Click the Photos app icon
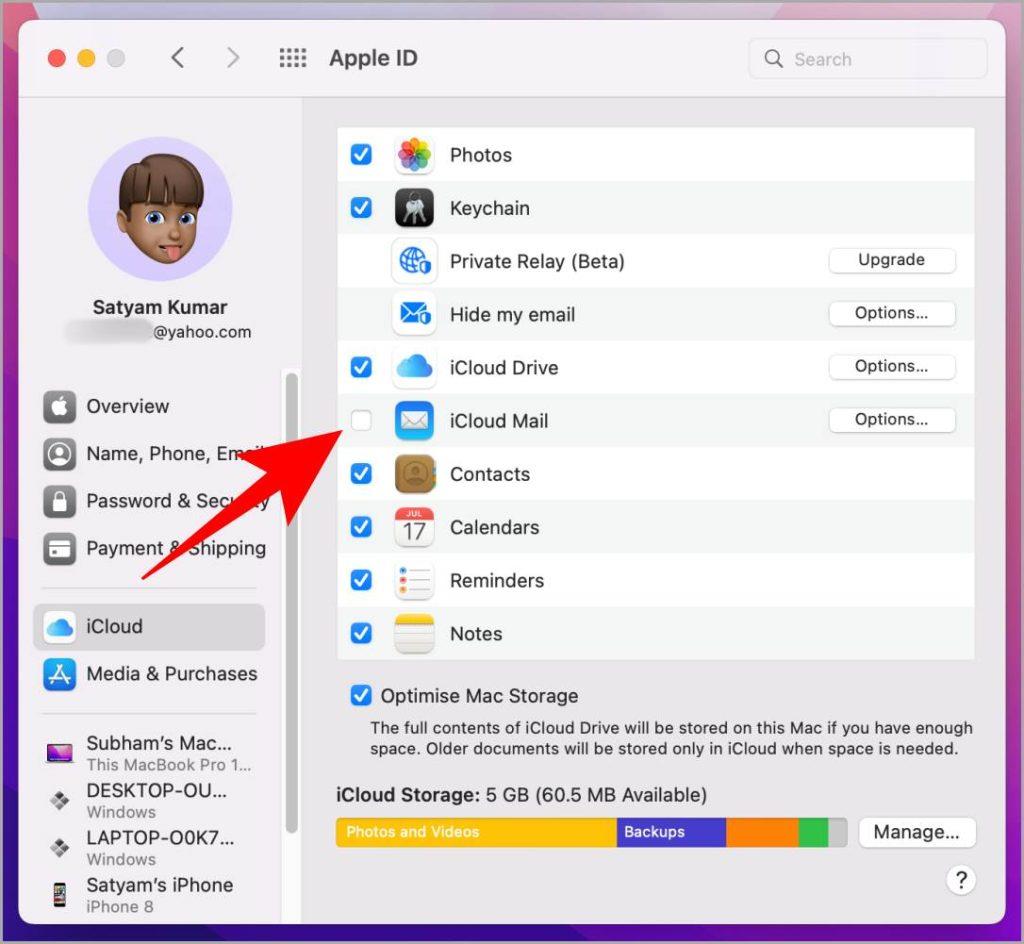Viewport: 1024px width, 944px height. click(414, 155)
